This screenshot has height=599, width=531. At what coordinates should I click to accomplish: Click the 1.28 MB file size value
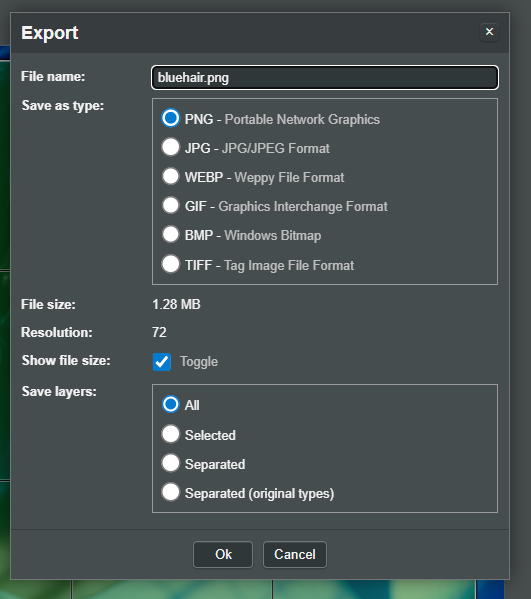176,304
